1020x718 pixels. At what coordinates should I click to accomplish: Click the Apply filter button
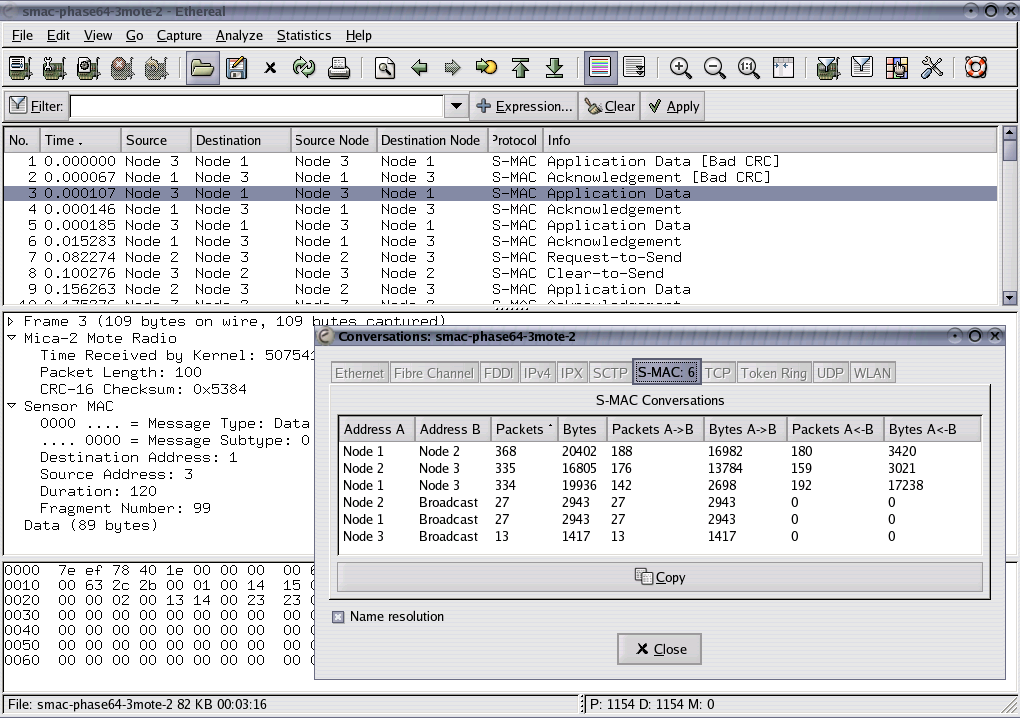pyautogui.click(x=673, y=106)
